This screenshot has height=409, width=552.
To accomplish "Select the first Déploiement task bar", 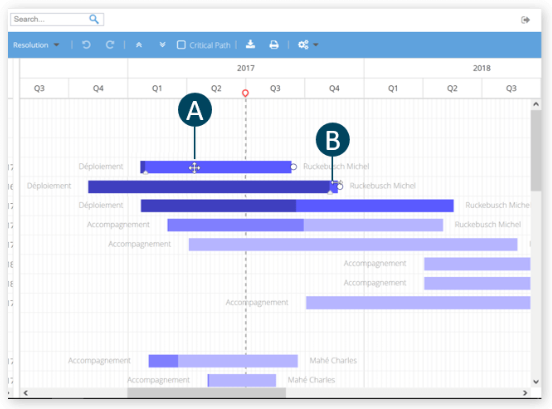I will click(216, 167).
